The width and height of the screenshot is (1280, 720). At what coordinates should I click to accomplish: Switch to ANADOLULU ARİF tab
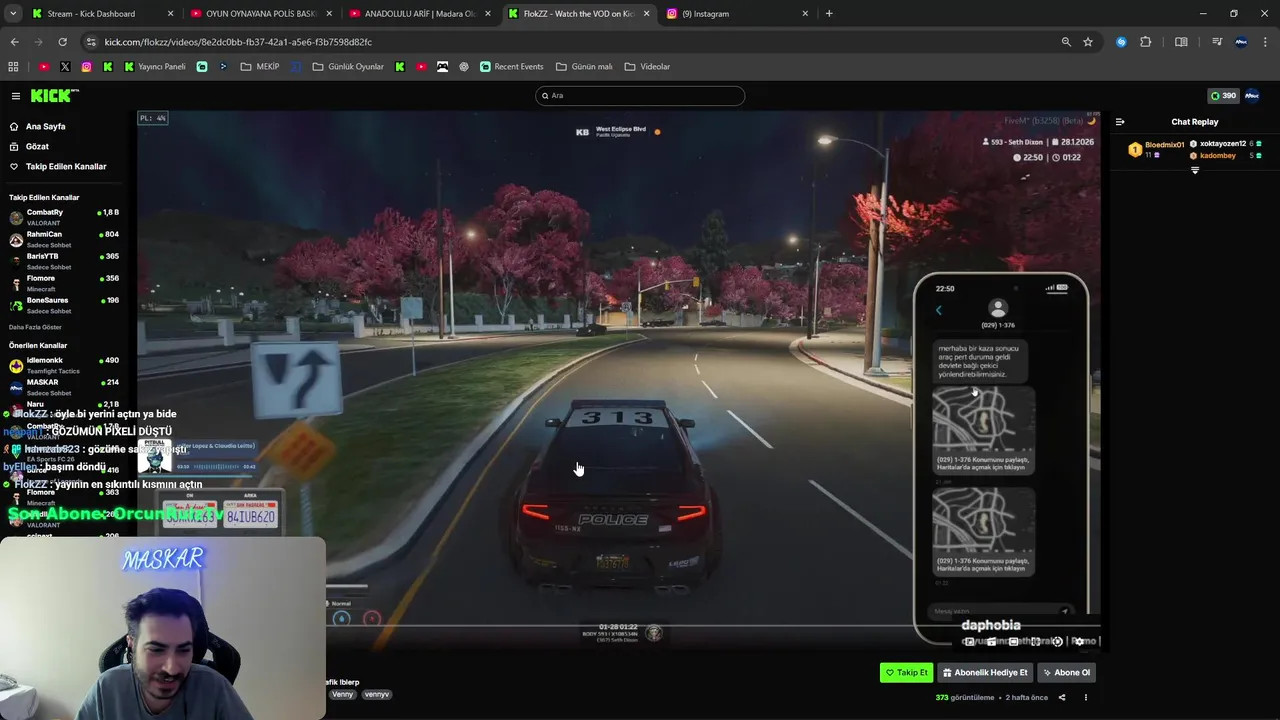pos(418,14)
